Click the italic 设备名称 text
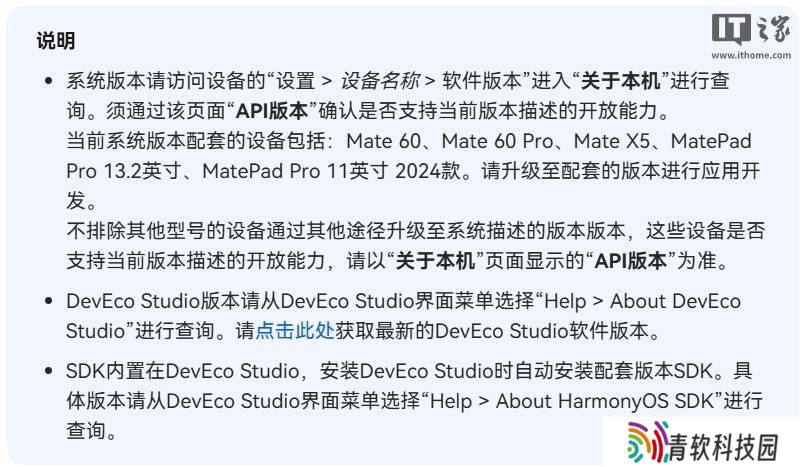803x467 pixels. click(x=379, y=81)
